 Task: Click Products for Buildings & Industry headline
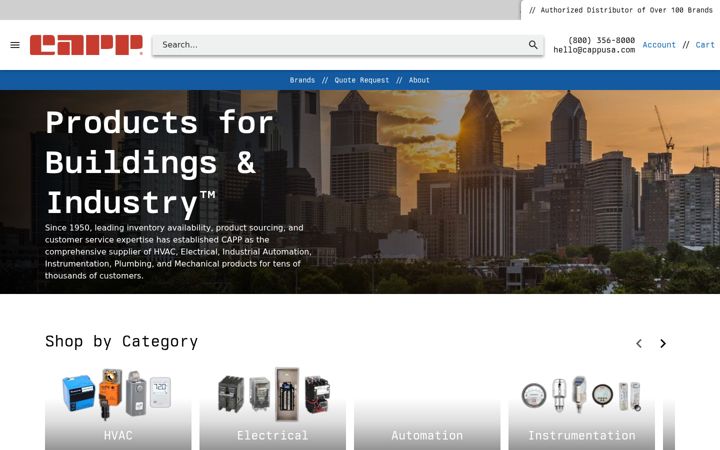[x=159, y=163]
